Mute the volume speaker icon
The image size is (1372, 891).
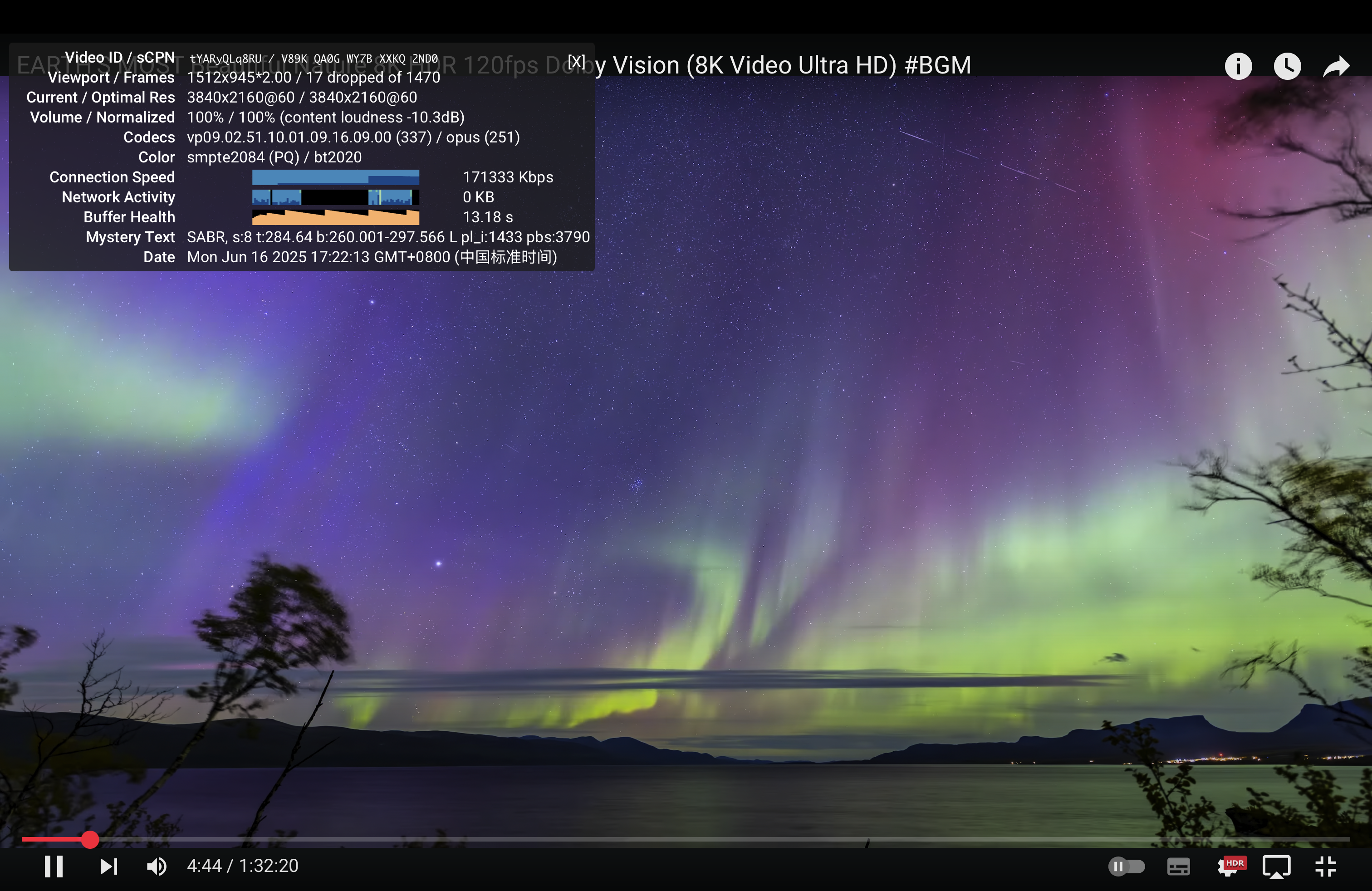point(156,866)
